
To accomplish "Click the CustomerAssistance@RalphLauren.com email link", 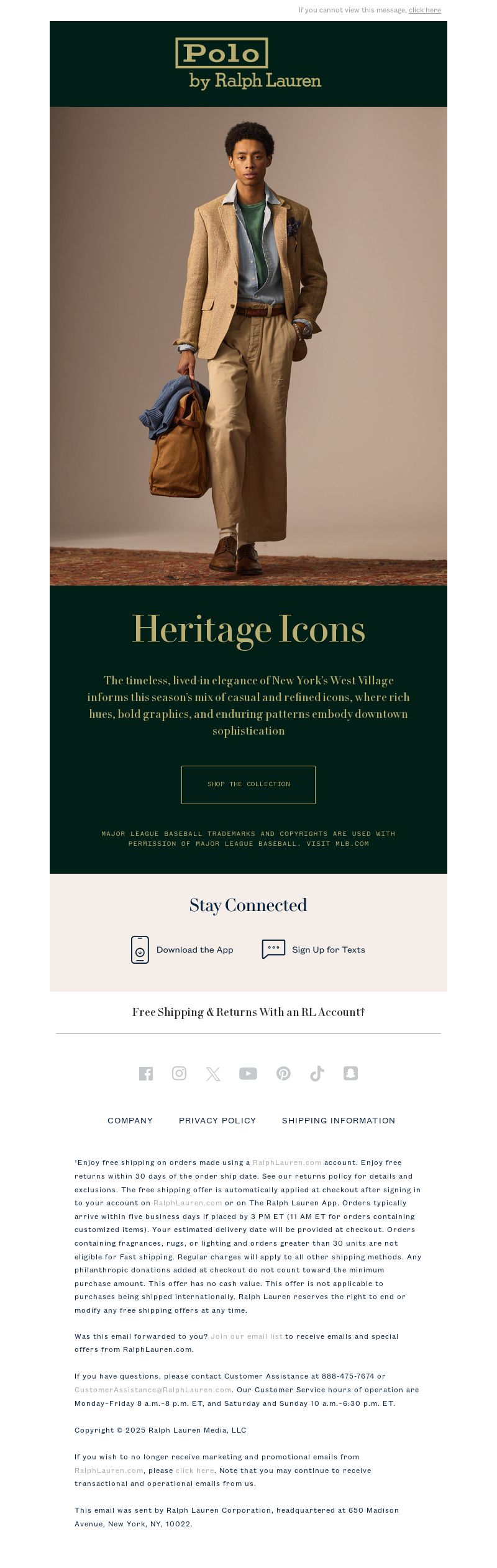I will tap(153, 1389).
